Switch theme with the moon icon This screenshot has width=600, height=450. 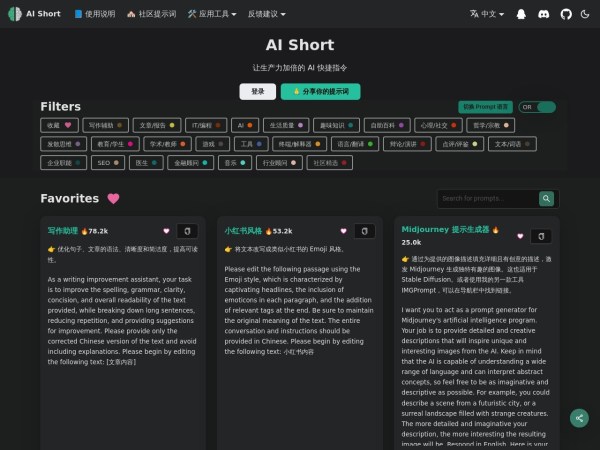(x=587, y=14)
